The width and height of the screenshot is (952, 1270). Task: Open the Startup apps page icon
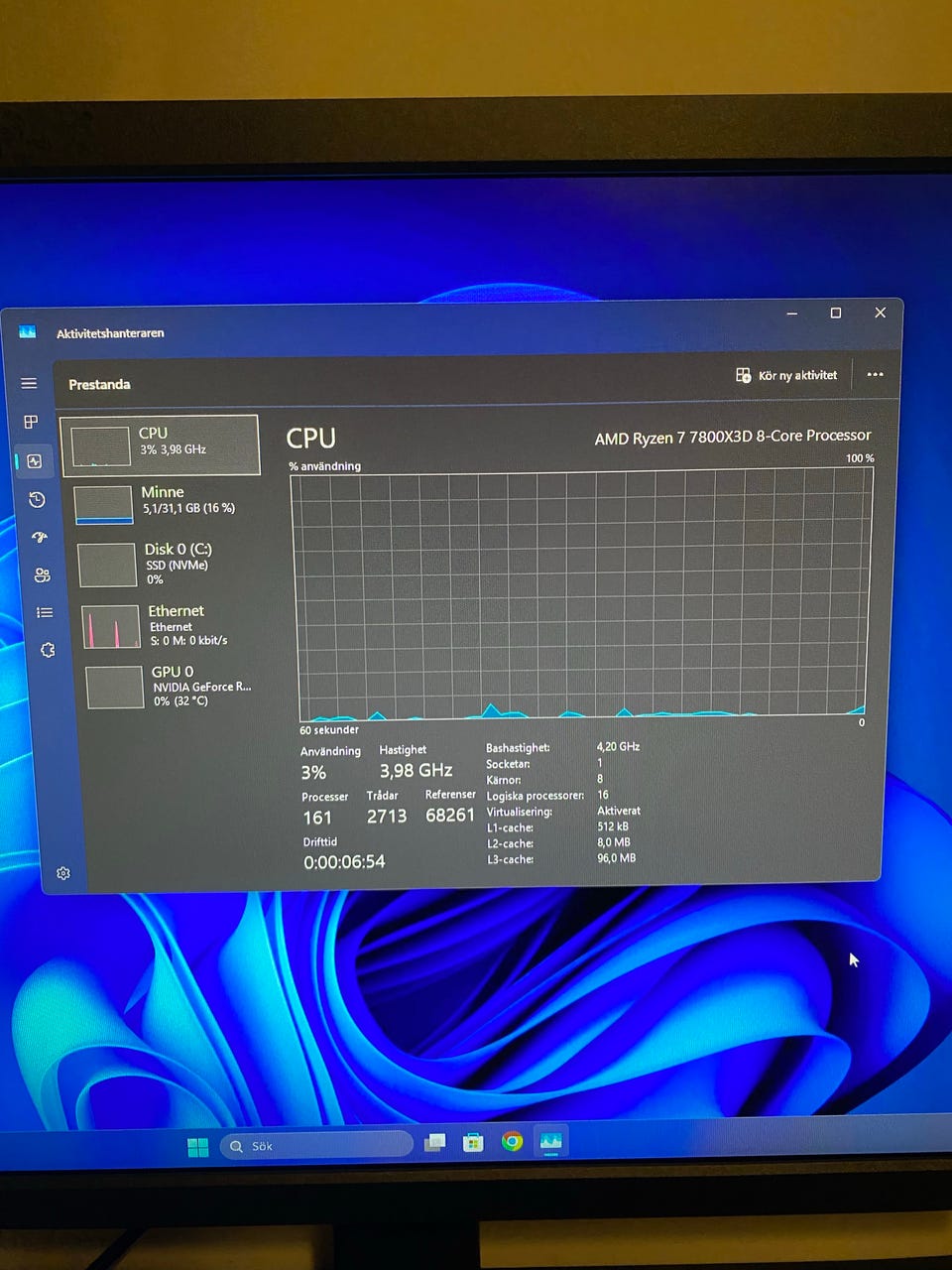tap(40, 537)
